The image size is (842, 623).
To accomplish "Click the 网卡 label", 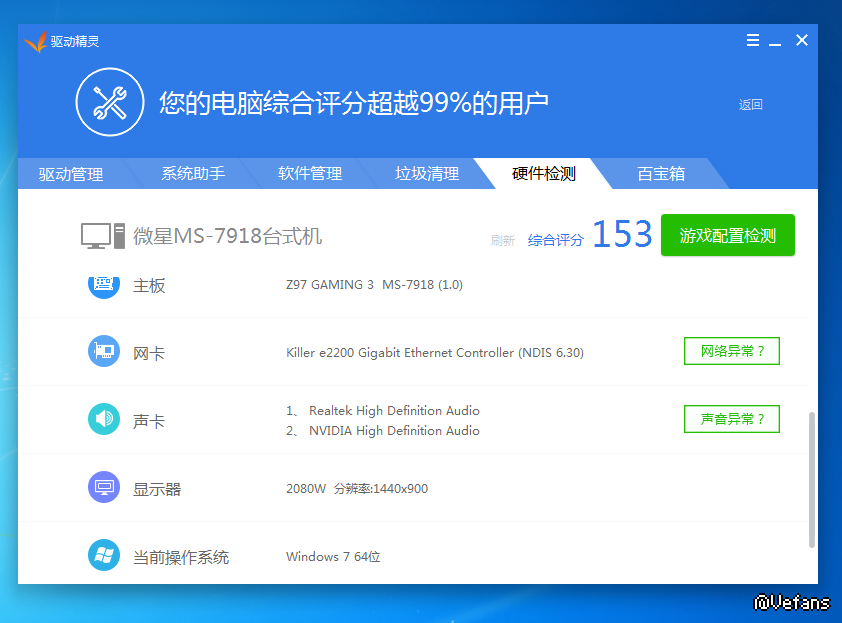I will [149, 353].
